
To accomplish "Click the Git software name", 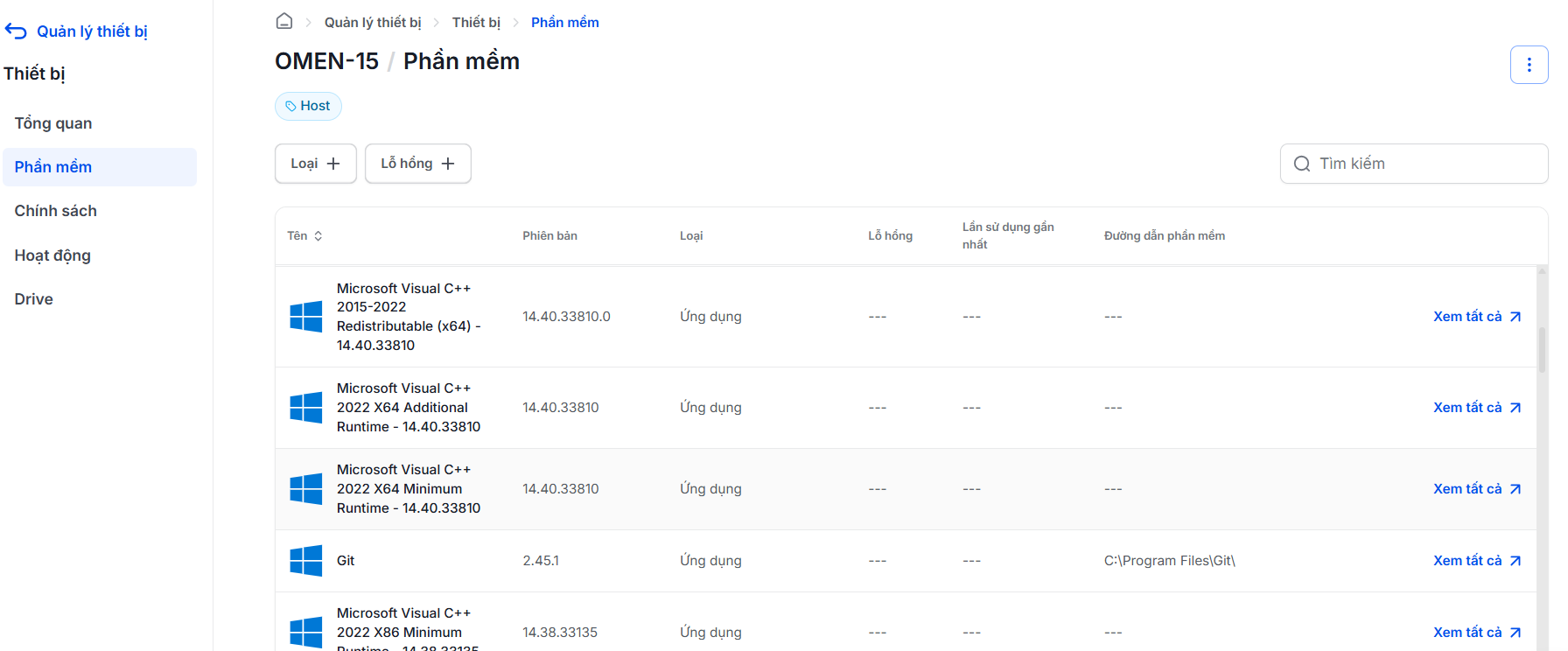I will [x=346, y=561].
